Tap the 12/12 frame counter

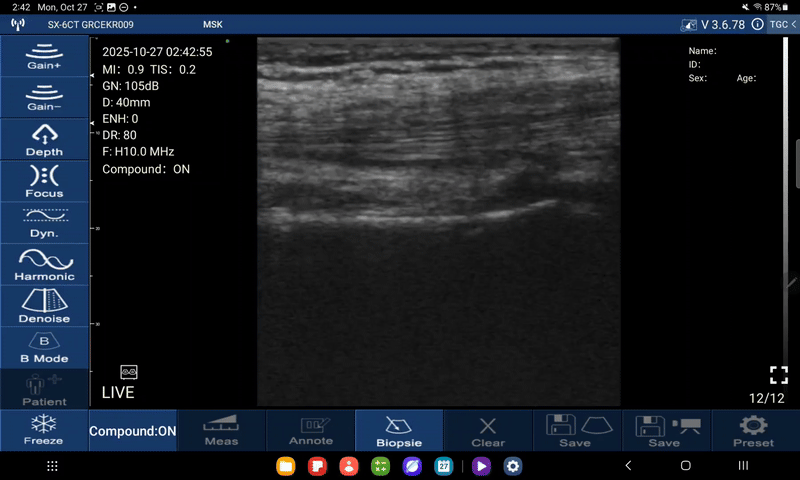tap(766, 398)
